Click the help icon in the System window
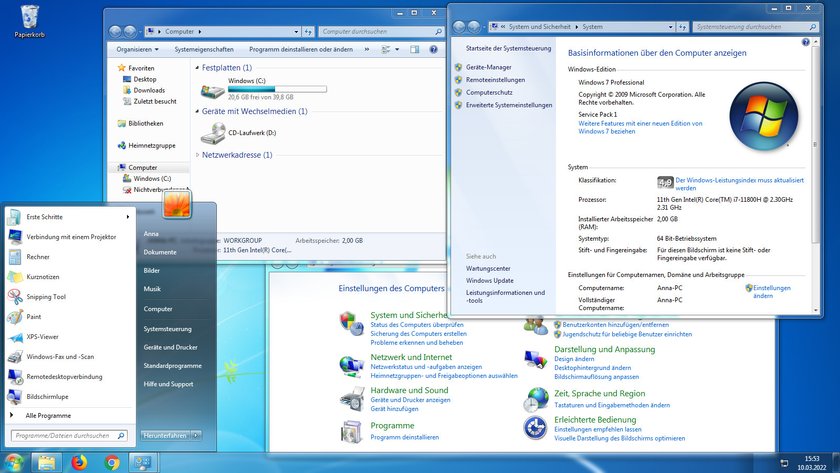Image resolution: width=840 pixels, height=473 pixels. pos(805,42)
